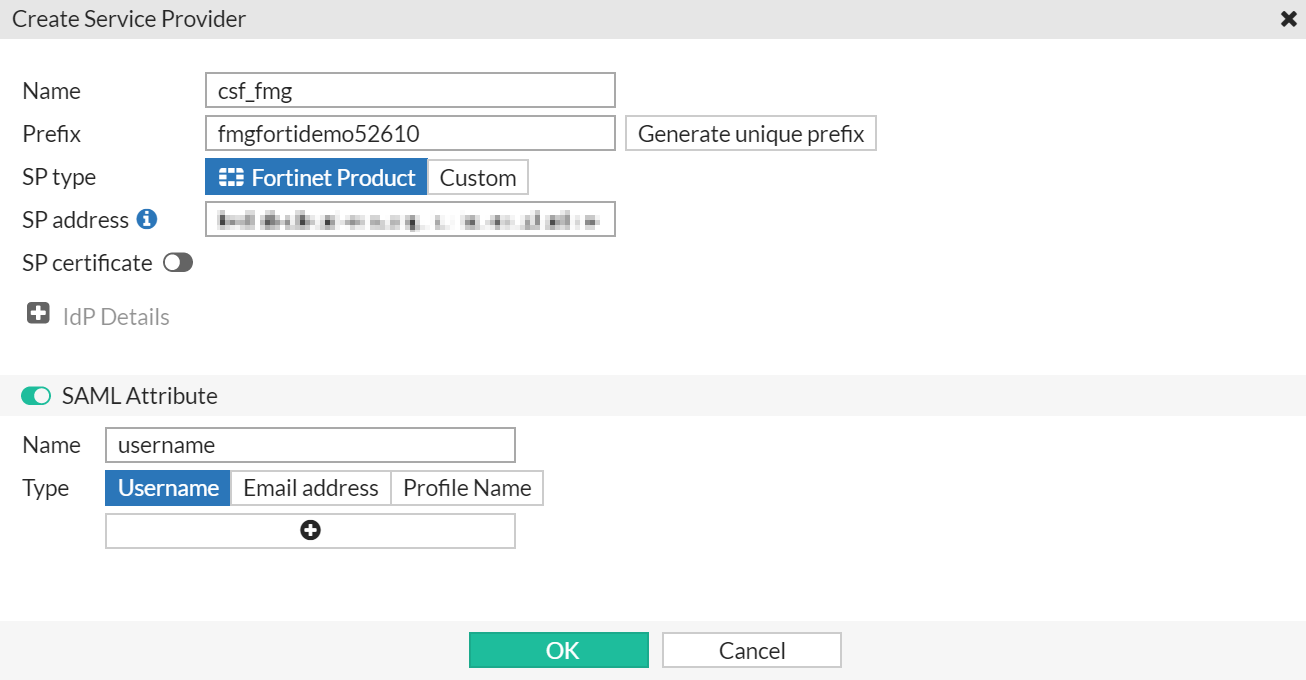Click the plus icon beside IdP Details

coord(37,312)
